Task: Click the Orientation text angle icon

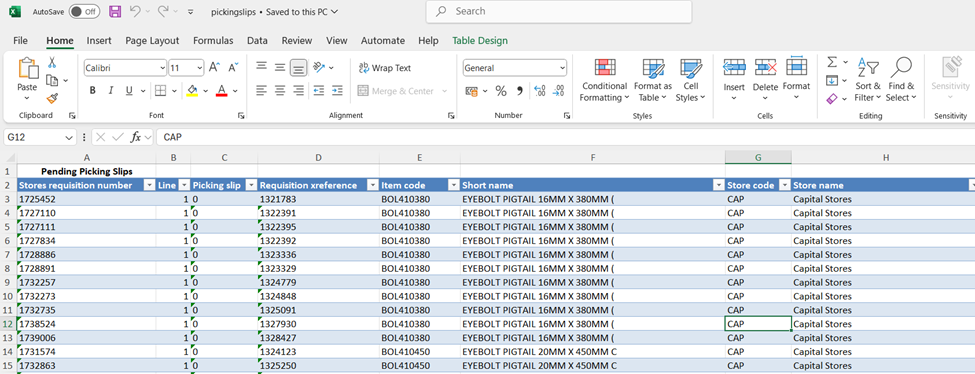Action: 319,67
